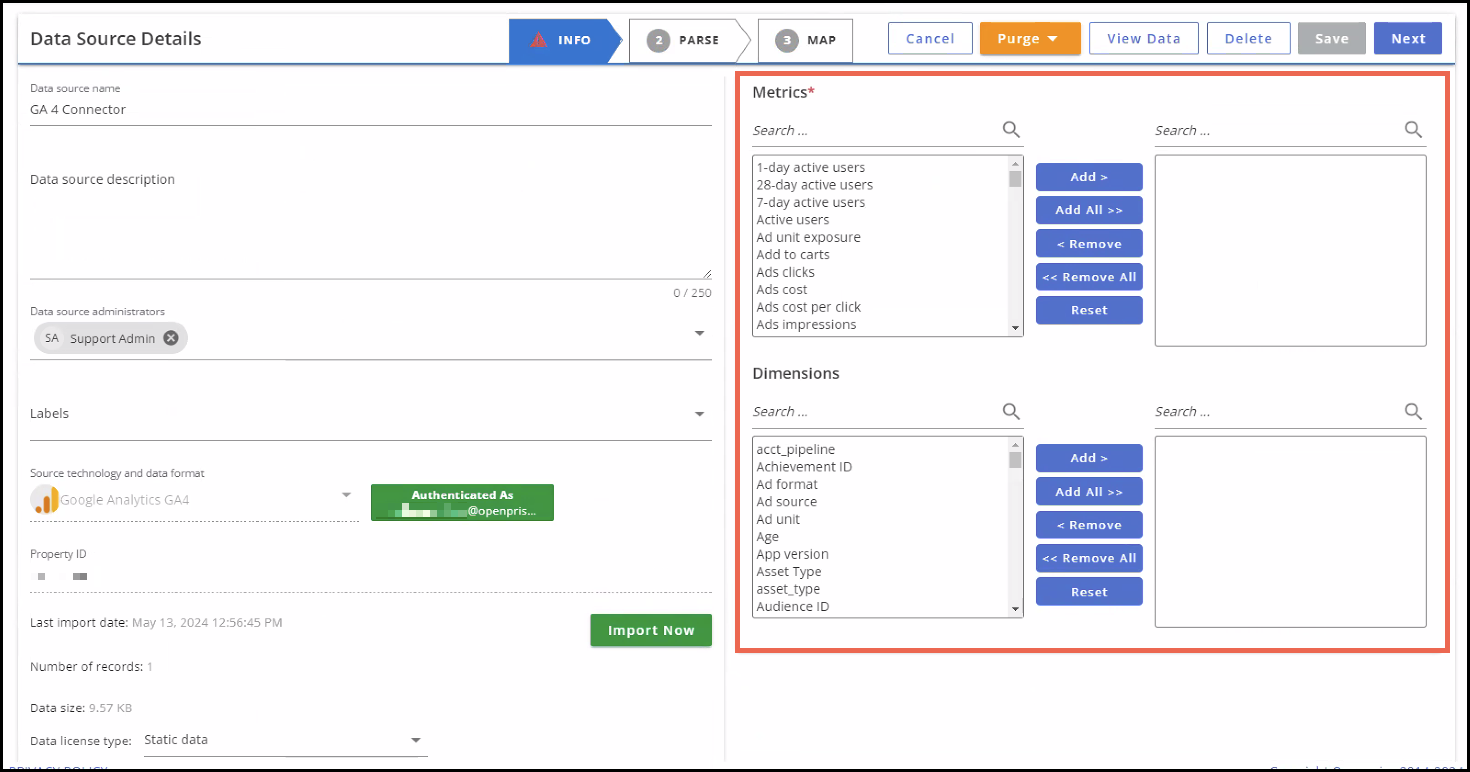Click the Metrics list scrollbar thumb
The width and height of the screenshot is (1470, 772).
pyautogui.click(x=1015, y=179)
